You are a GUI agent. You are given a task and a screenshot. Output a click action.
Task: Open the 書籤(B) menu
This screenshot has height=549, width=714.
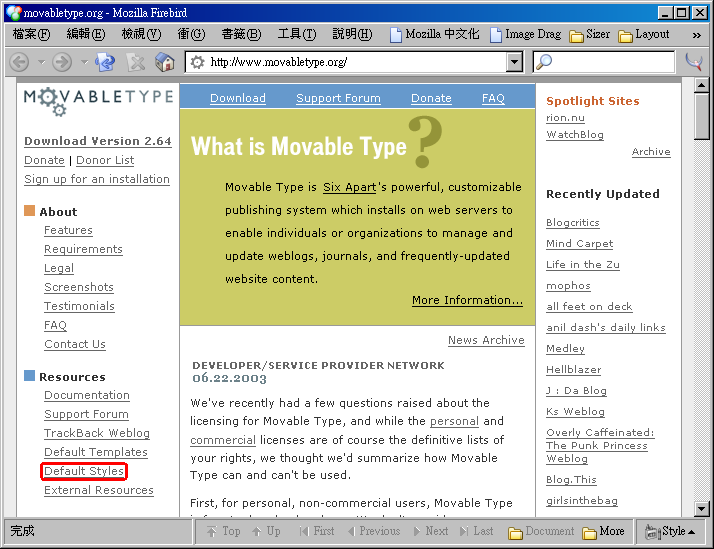point(241,35)
